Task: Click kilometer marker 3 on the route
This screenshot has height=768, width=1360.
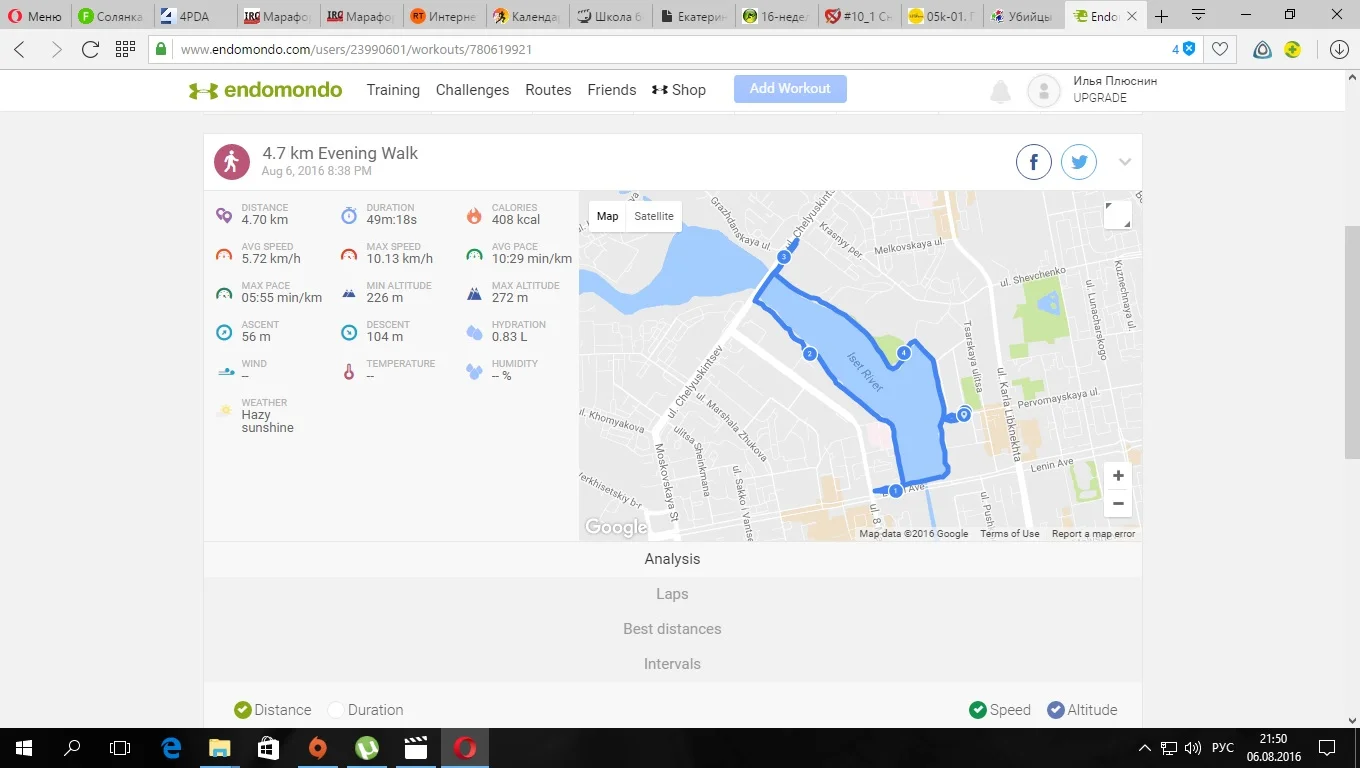Action: (784, 257)
